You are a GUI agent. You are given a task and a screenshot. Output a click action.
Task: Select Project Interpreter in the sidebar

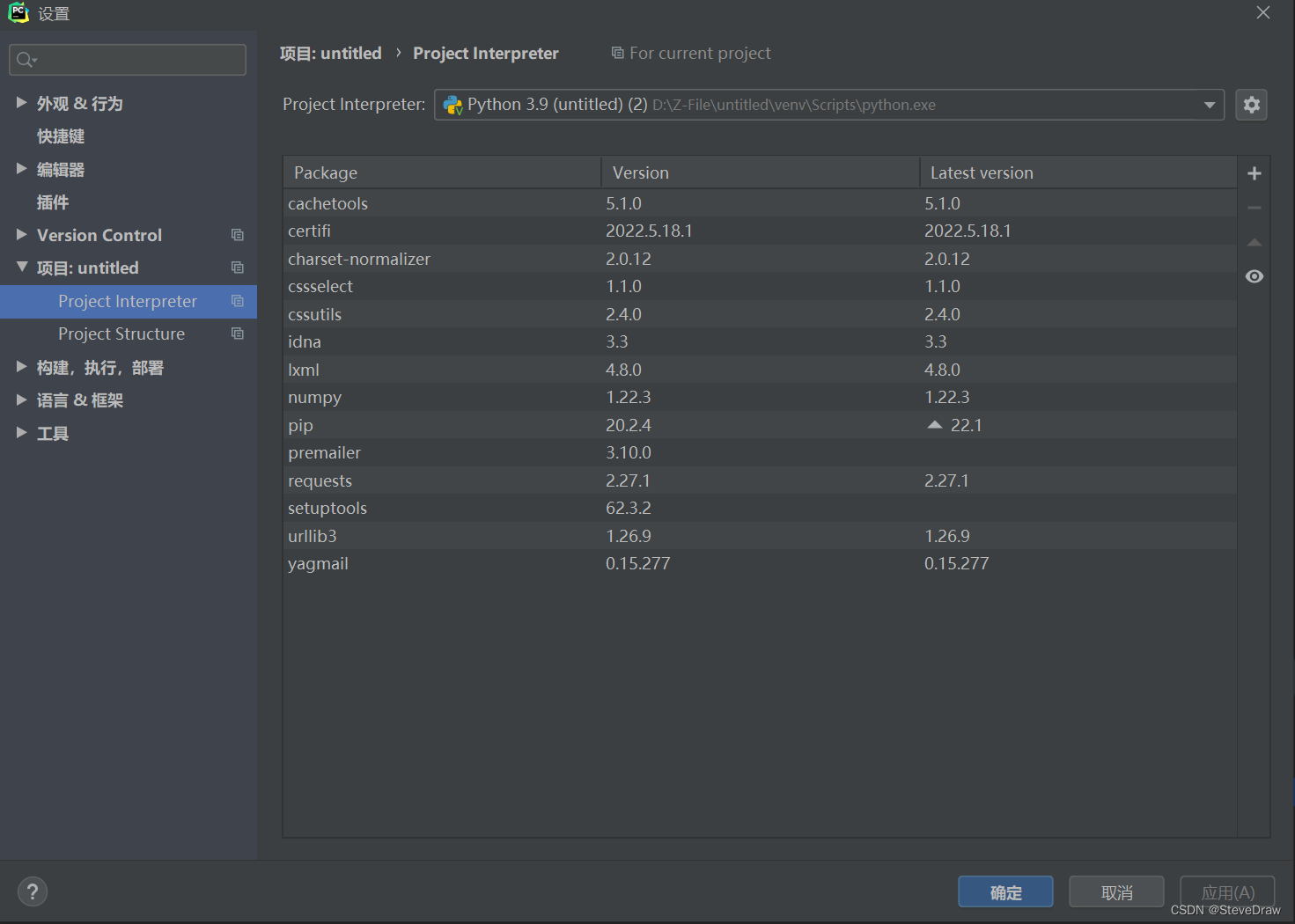(129, 301)
